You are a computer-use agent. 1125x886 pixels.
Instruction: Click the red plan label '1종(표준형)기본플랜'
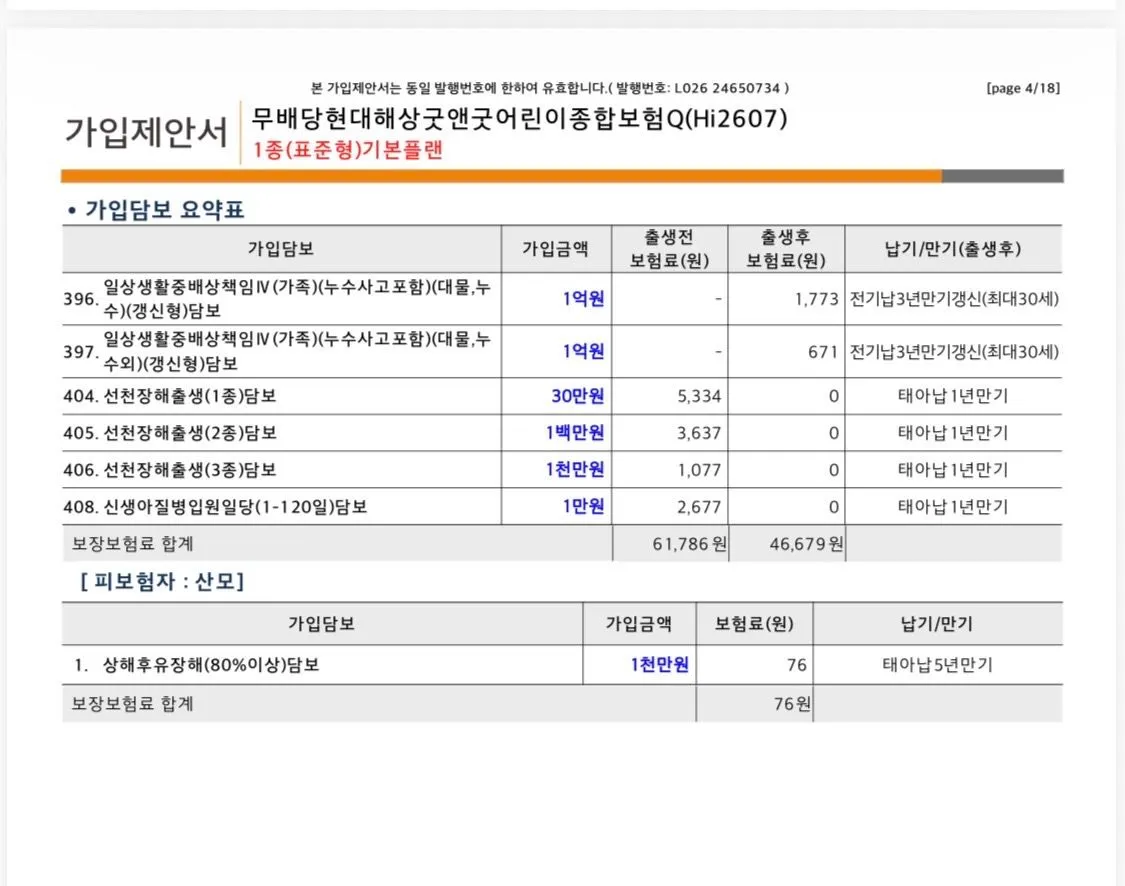click(347, 150)
